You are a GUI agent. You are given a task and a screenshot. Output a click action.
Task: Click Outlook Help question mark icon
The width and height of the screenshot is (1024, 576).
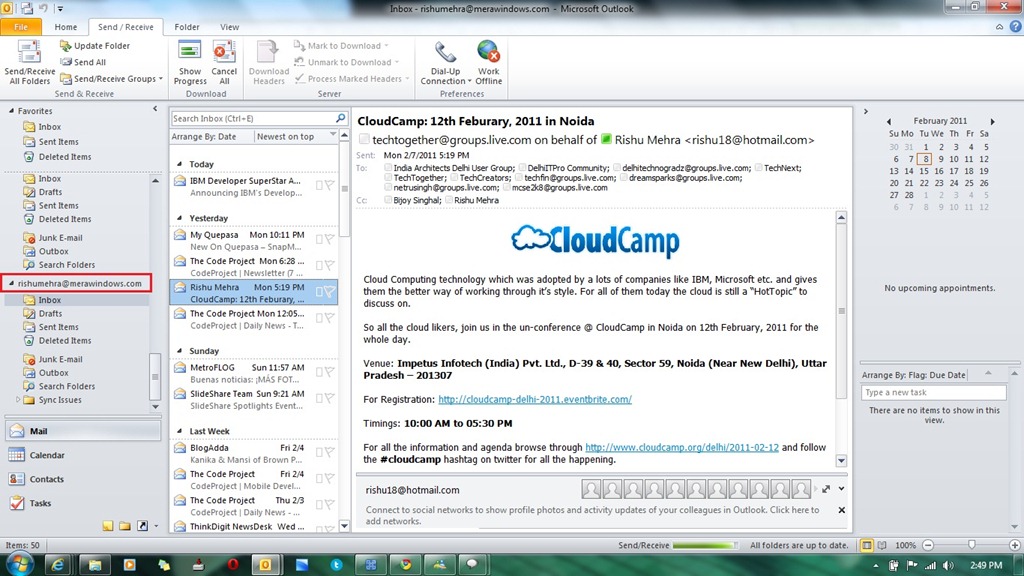point(1016,27)
